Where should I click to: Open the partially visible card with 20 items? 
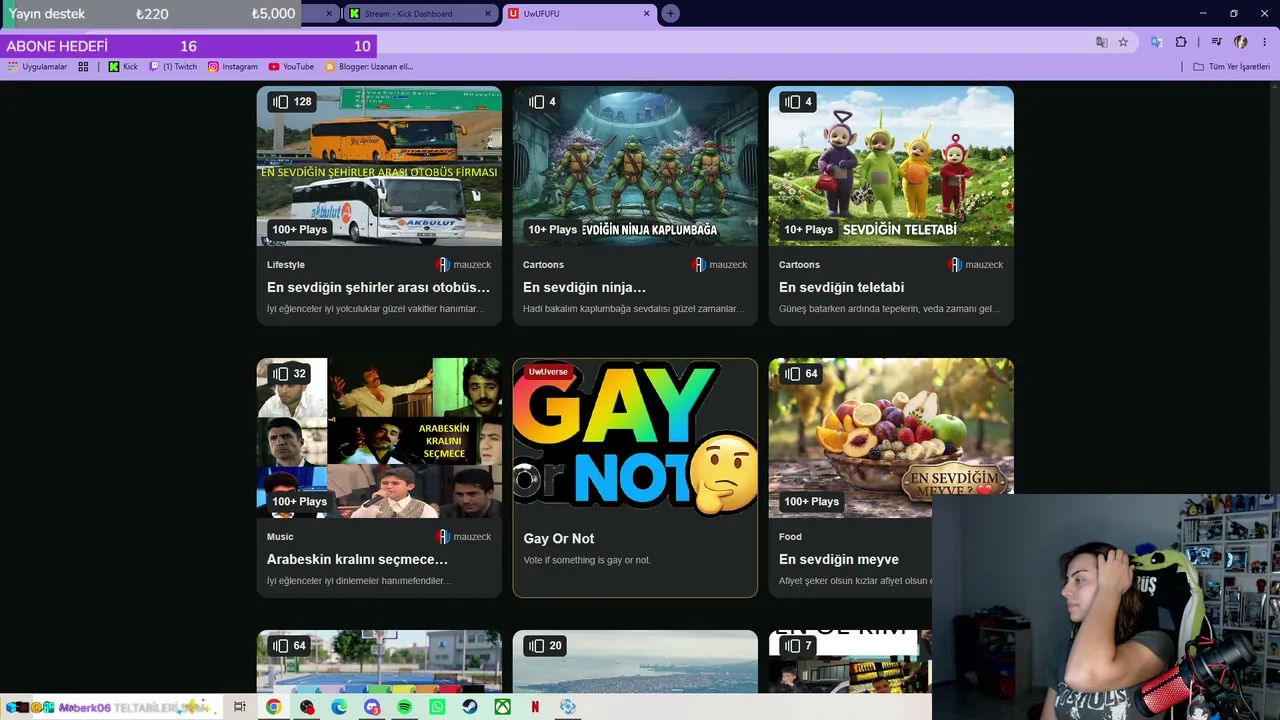pyautogui.click(x=635, y=661)
